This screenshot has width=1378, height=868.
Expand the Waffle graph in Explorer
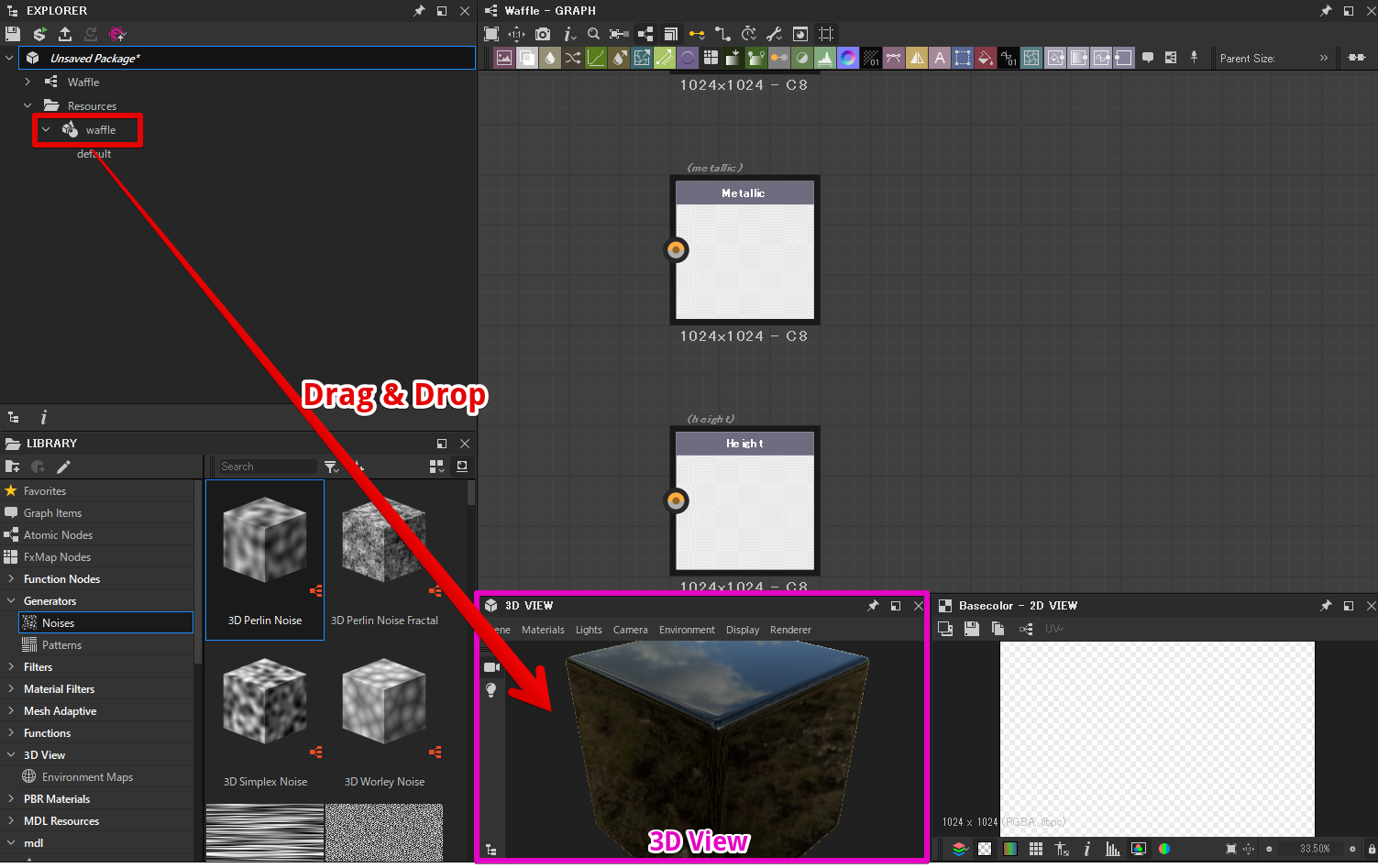pyautogui.click(x=28, y=82)
